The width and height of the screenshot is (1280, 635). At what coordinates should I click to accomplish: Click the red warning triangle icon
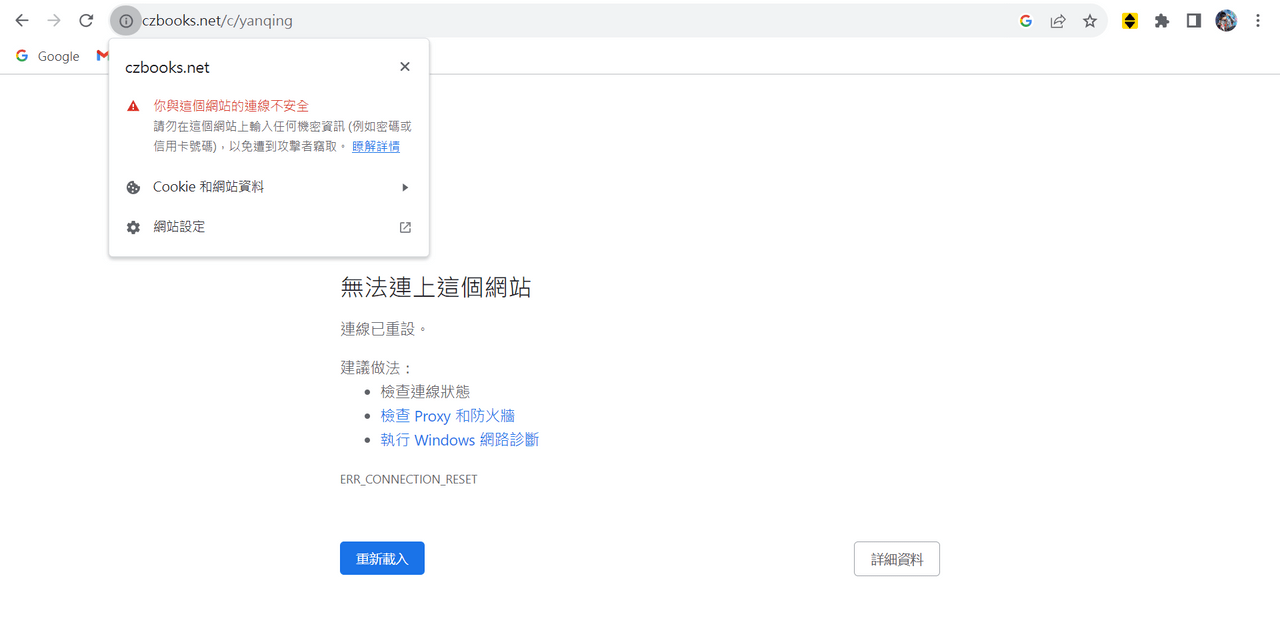[x=133, y=106]
